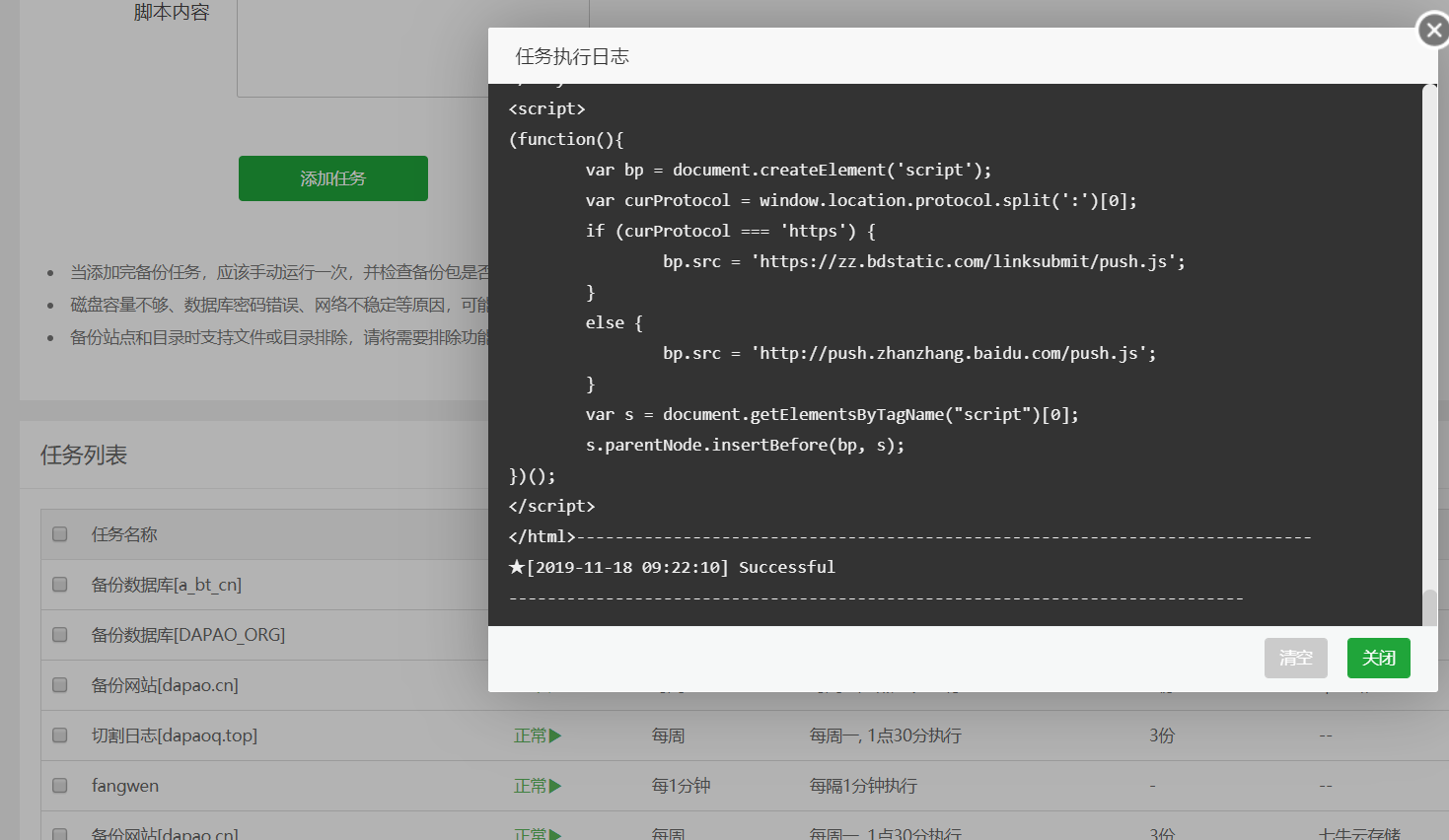Screen dimensions: 1449x840
Task: Click the 3份 value in the 切割日志 row
Action: coord(1162,735)
